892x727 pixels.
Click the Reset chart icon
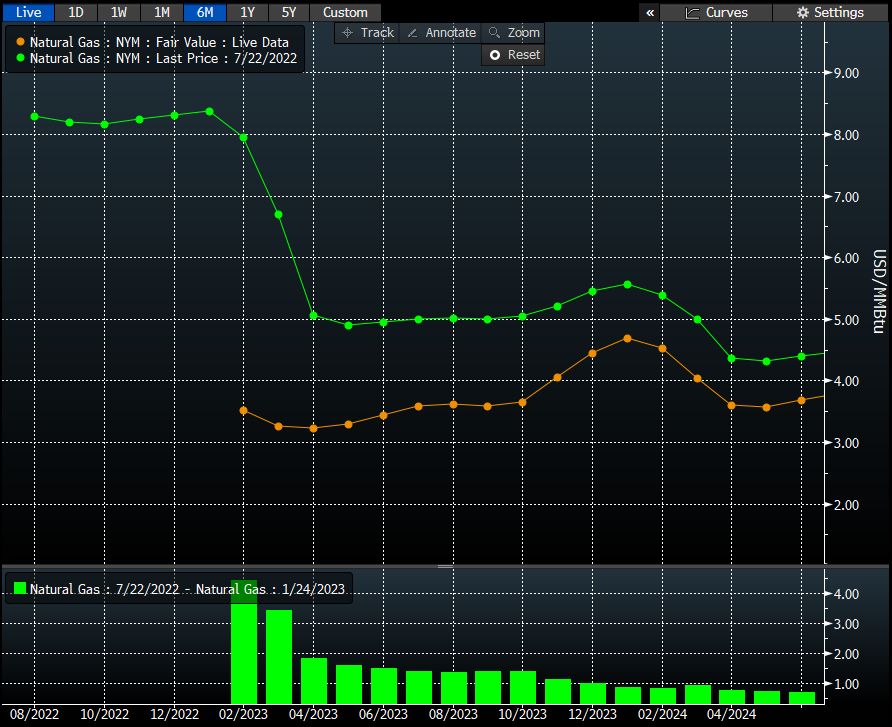point(494,55)
